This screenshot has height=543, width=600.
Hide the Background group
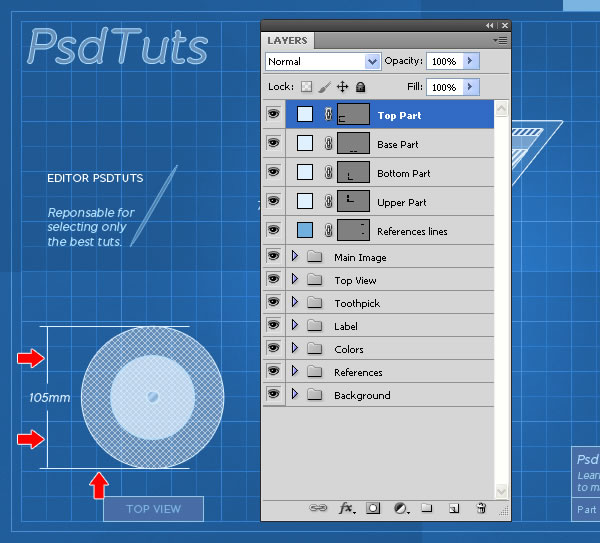click(x=273, y=393)
